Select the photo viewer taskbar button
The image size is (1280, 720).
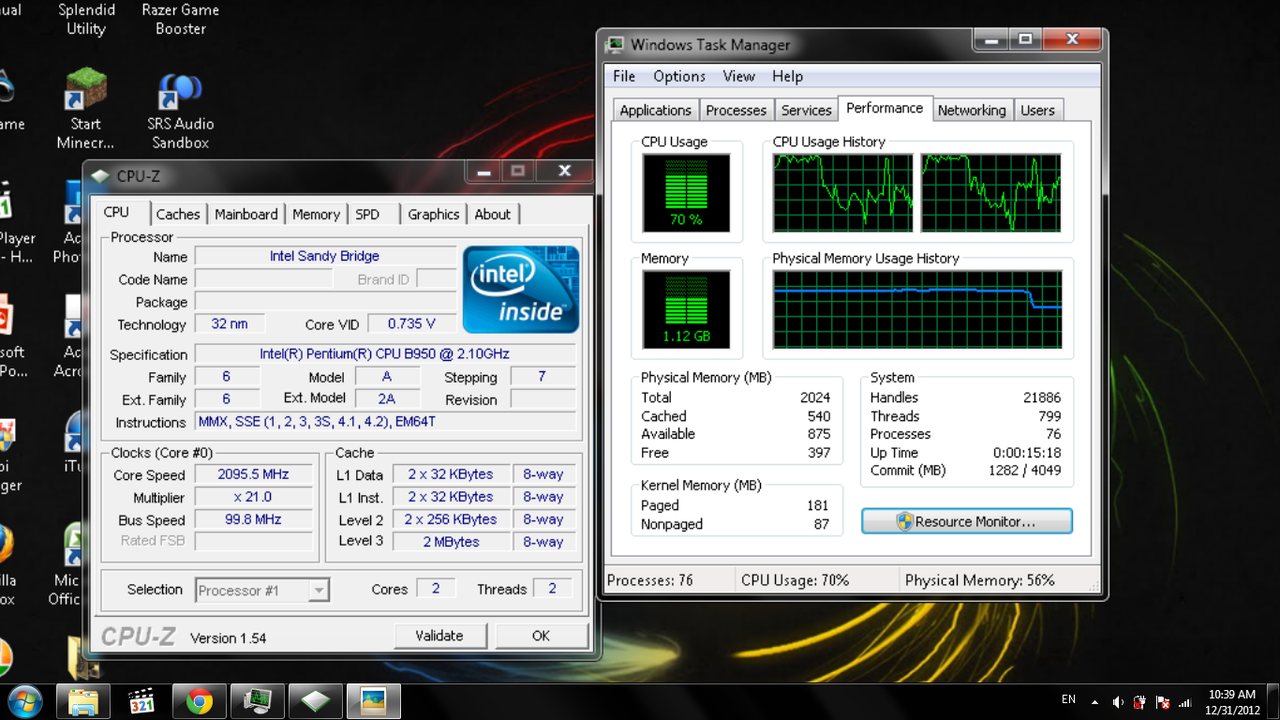click(373, 701)
